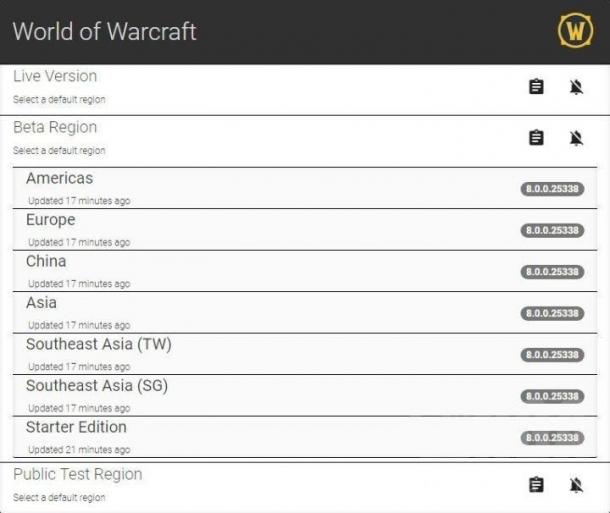Expand the Live Version section
This screenshot has width=610, height=513.
pyautogui.click(x=305, y=89)
